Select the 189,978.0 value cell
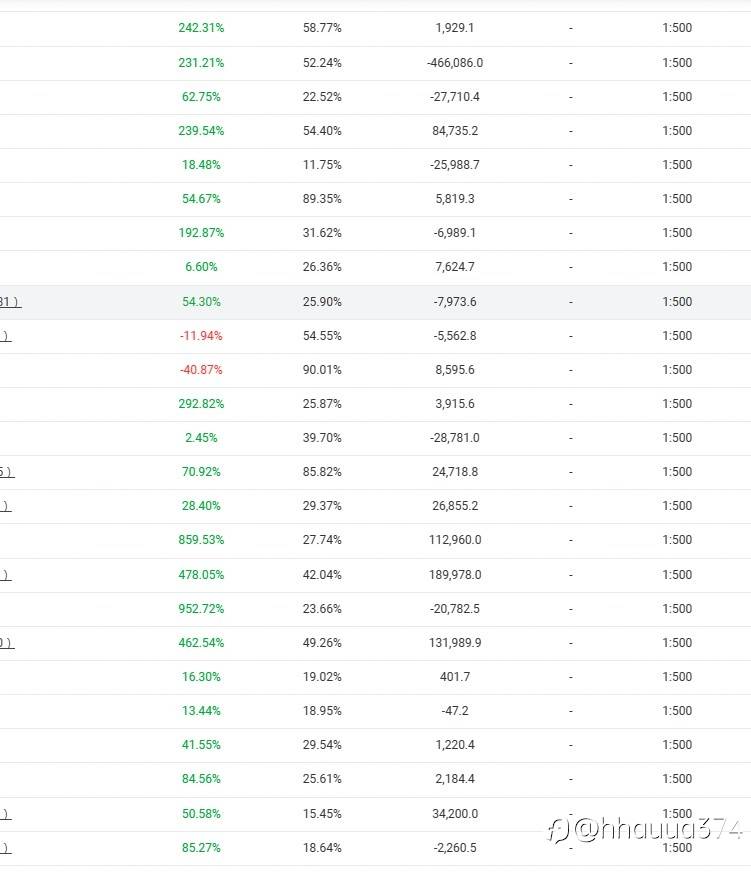 pyautogui.click(x=454, y=575)
